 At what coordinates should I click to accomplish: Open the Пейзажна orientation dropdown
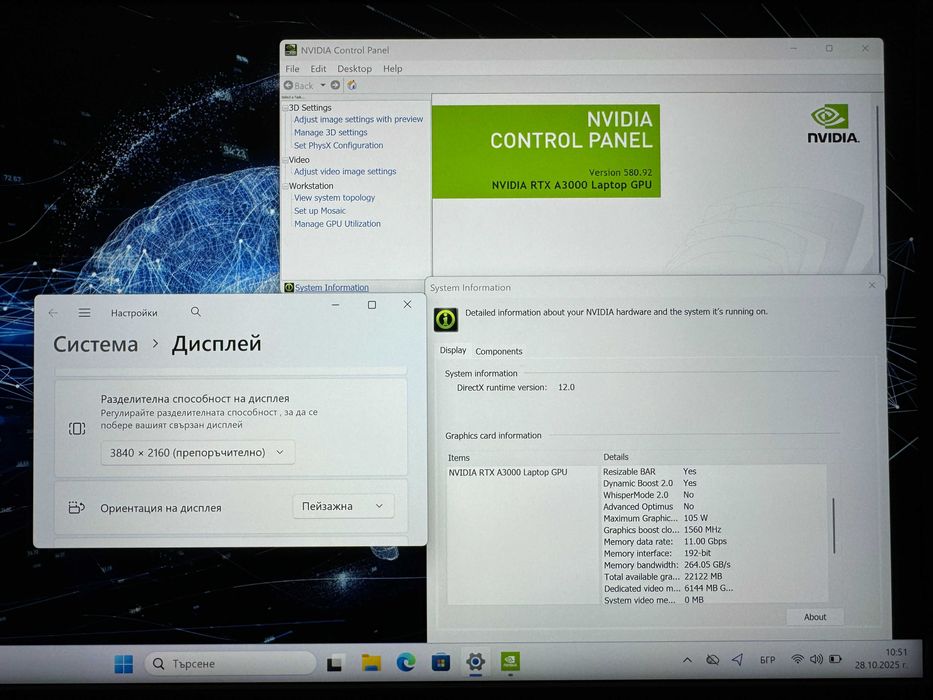[343, 507]
